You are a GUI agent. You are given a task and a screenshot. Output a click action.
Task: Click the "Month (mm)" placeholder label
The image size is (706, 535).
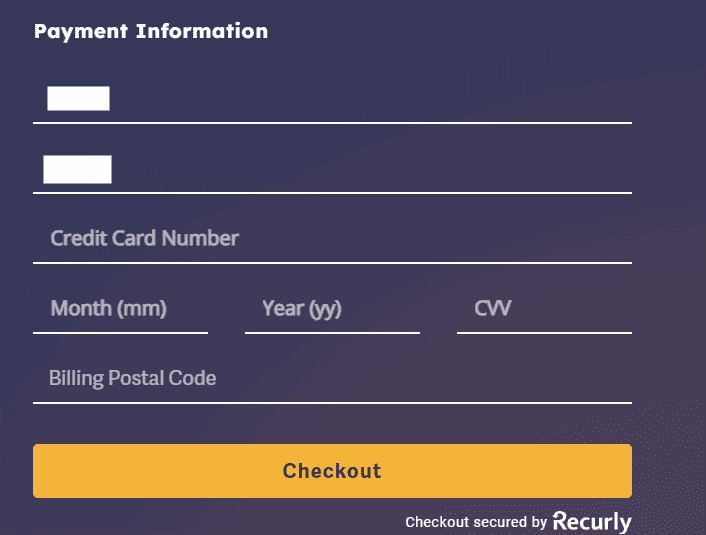(x=108, y=309)
